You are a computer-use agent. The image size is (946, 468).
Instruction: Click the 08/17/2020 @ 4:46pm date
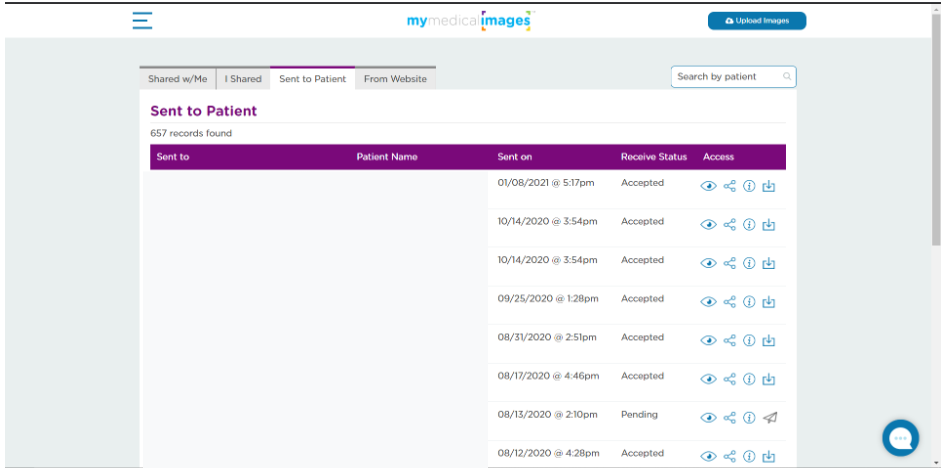click(x=548, y=376)
